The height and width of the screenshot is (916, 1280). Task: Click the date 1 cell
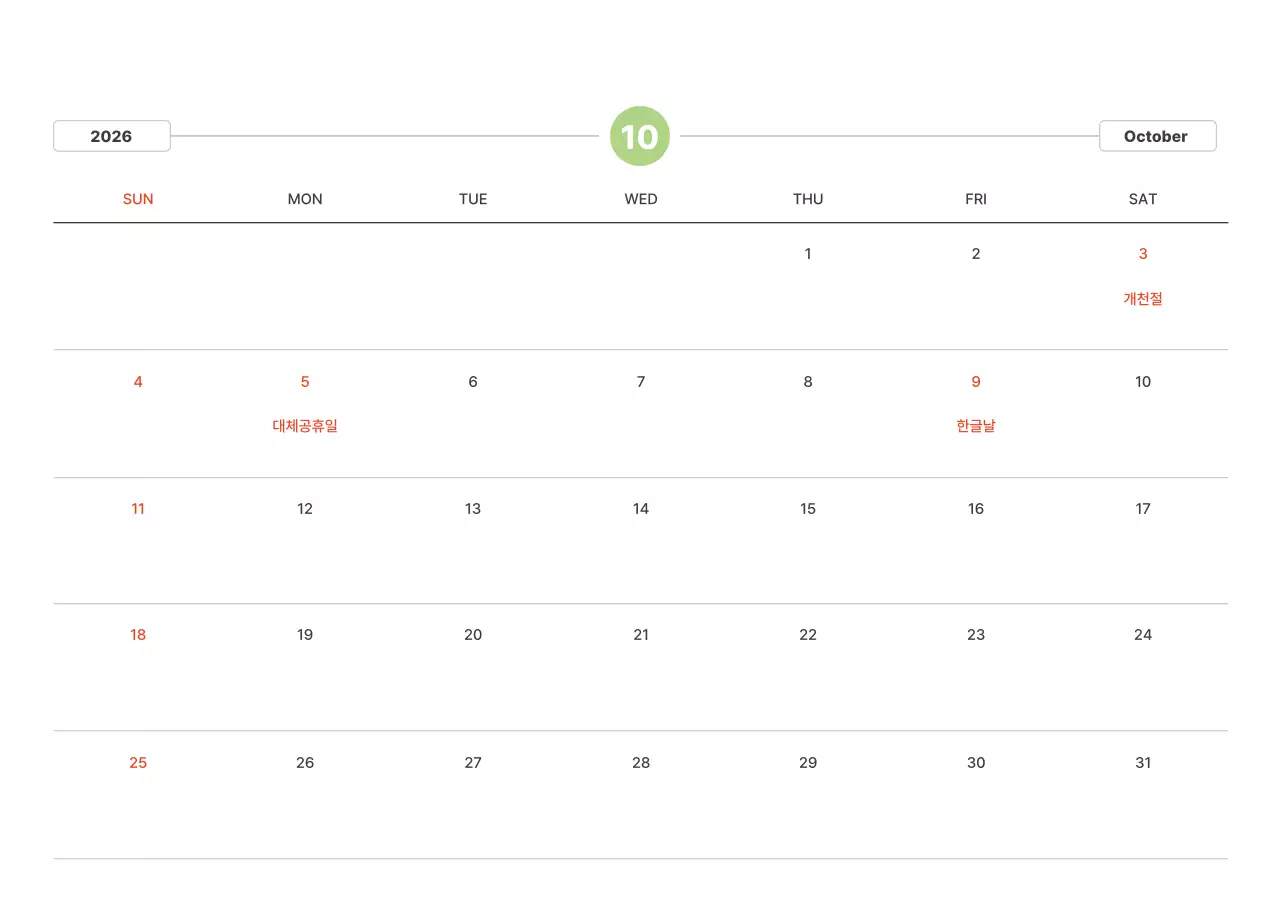pyautogui.click(x=808, y=254)
